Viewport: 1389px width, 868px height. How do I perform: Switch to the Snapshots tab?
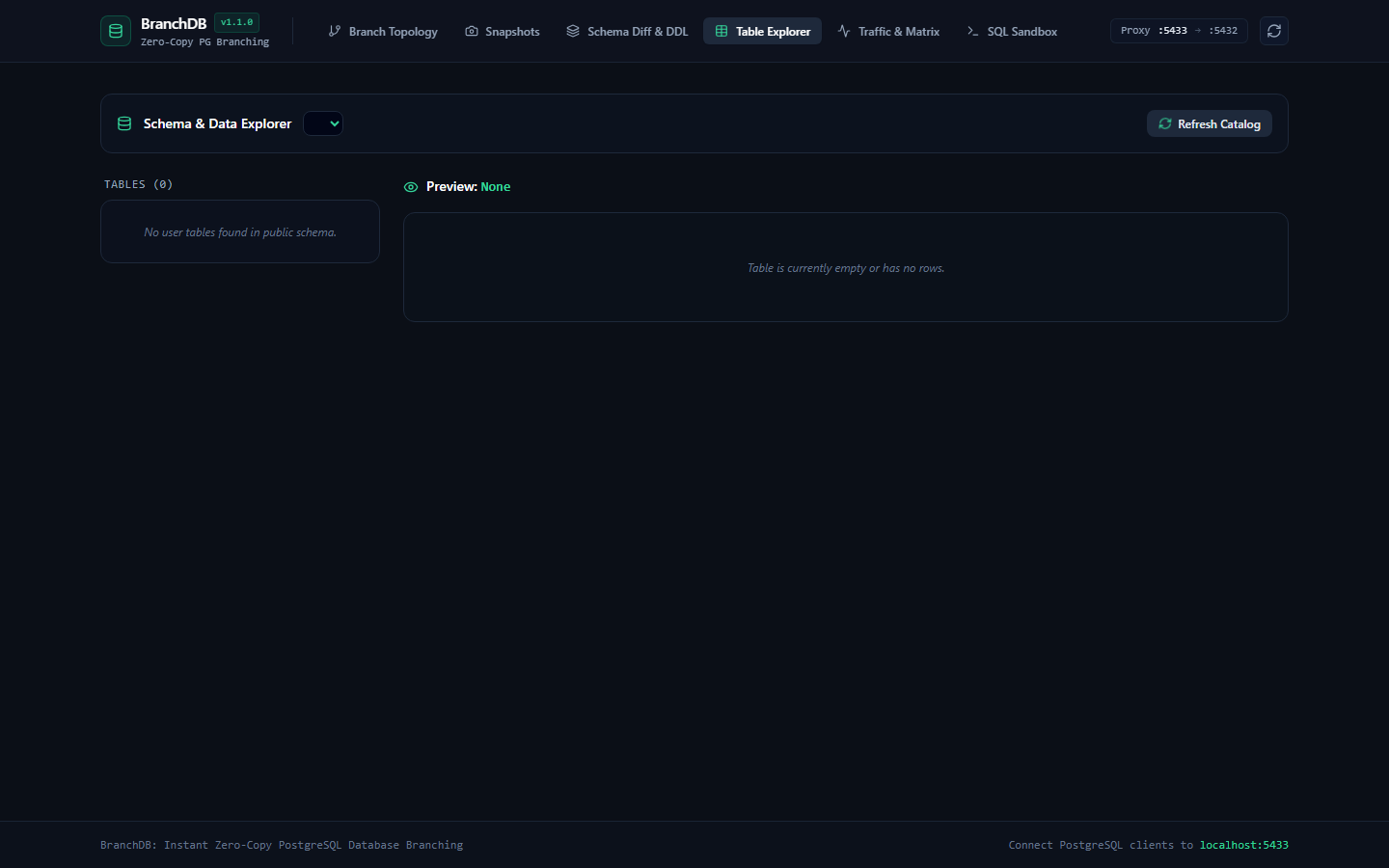(503, 31)
